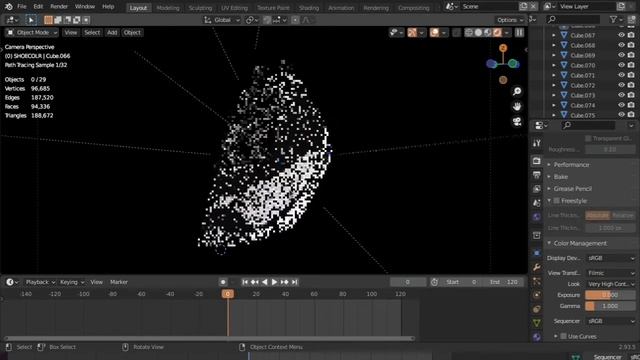Image resolution: width=640 pixels, height=360 pixels.
Task: Open the Window menu
Action: (84, 7)
